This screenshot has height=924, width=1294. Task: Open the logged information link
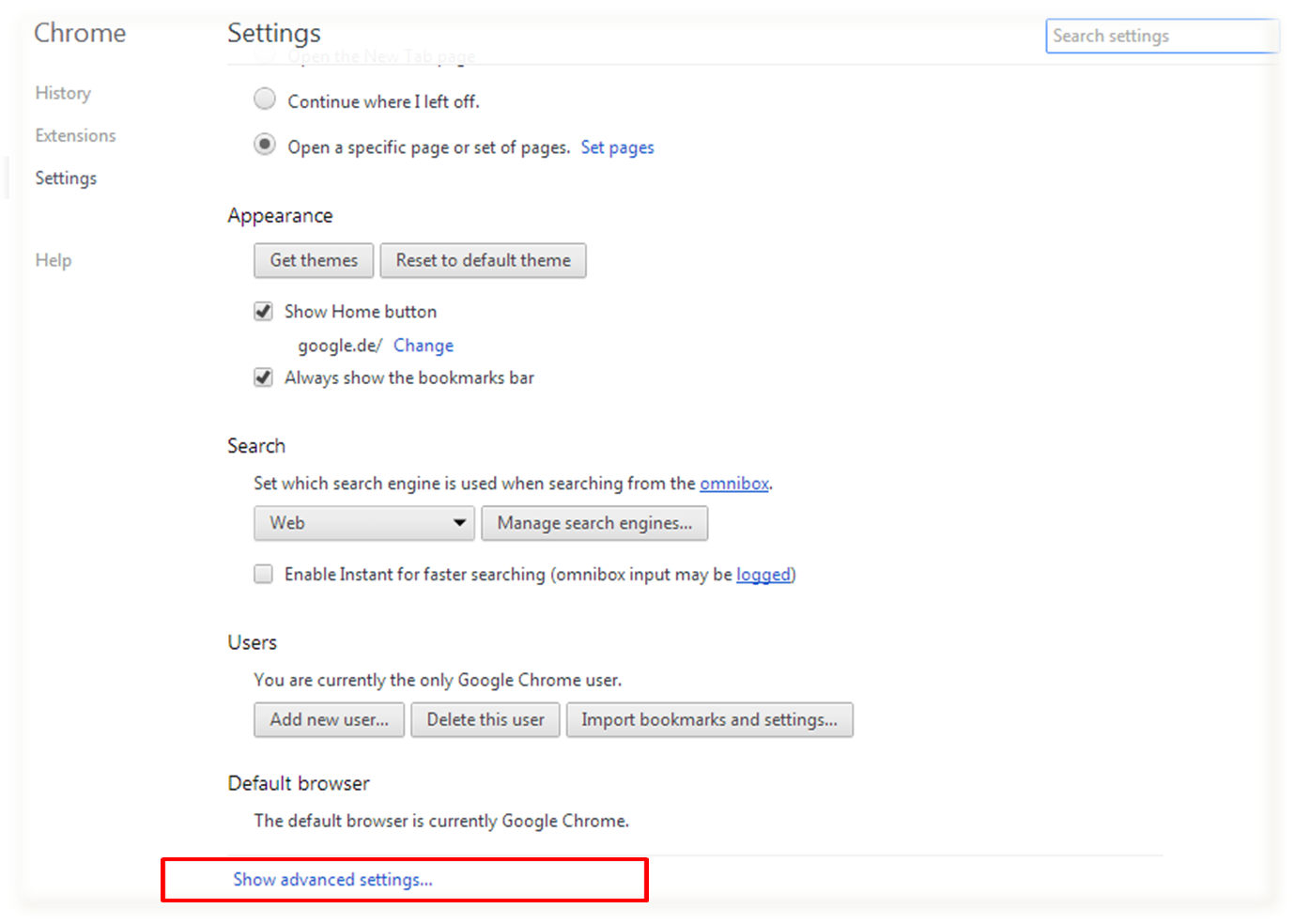click(763, 575)
